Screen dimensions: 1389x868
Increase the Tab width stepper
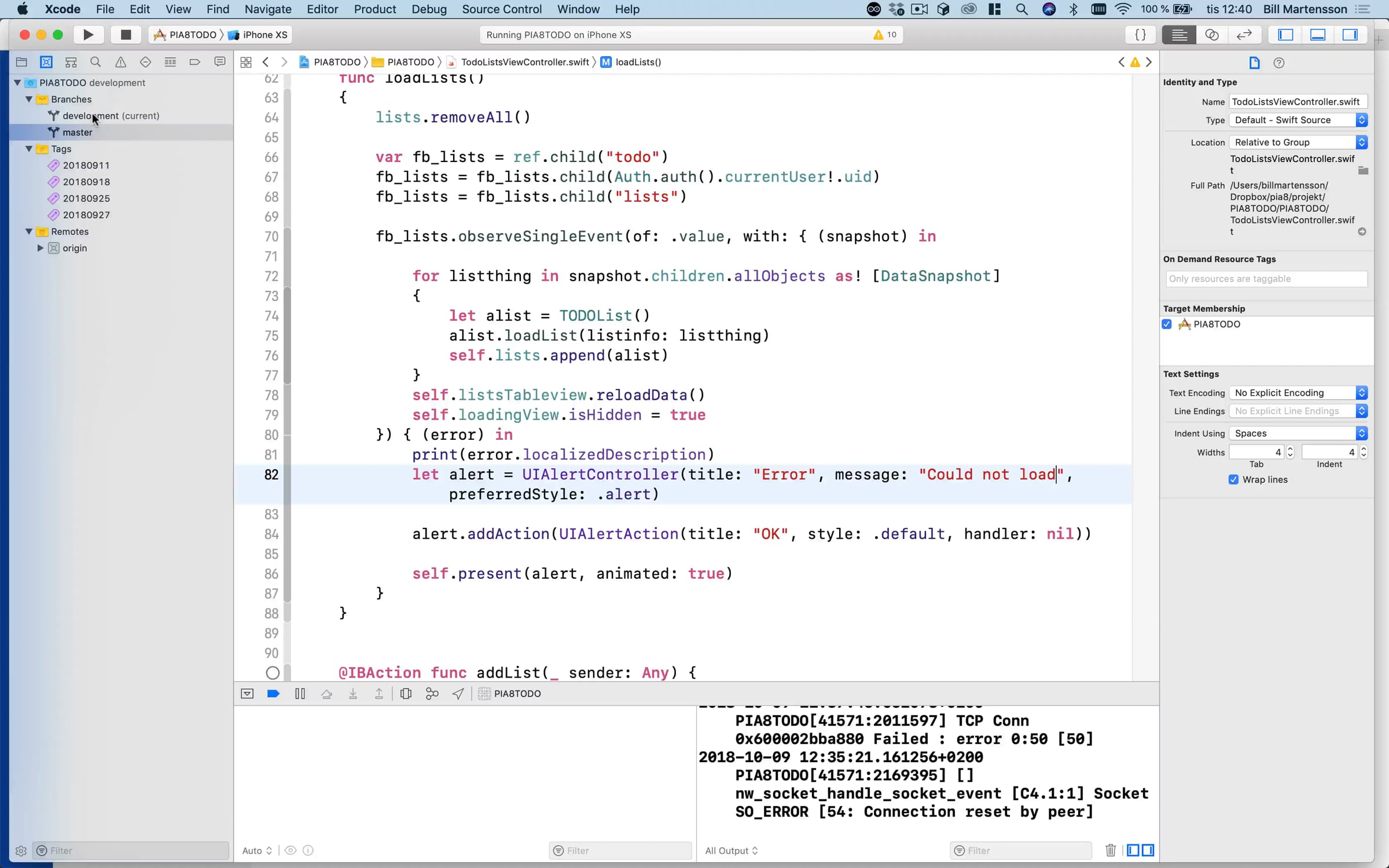(x=1290, y=448)
